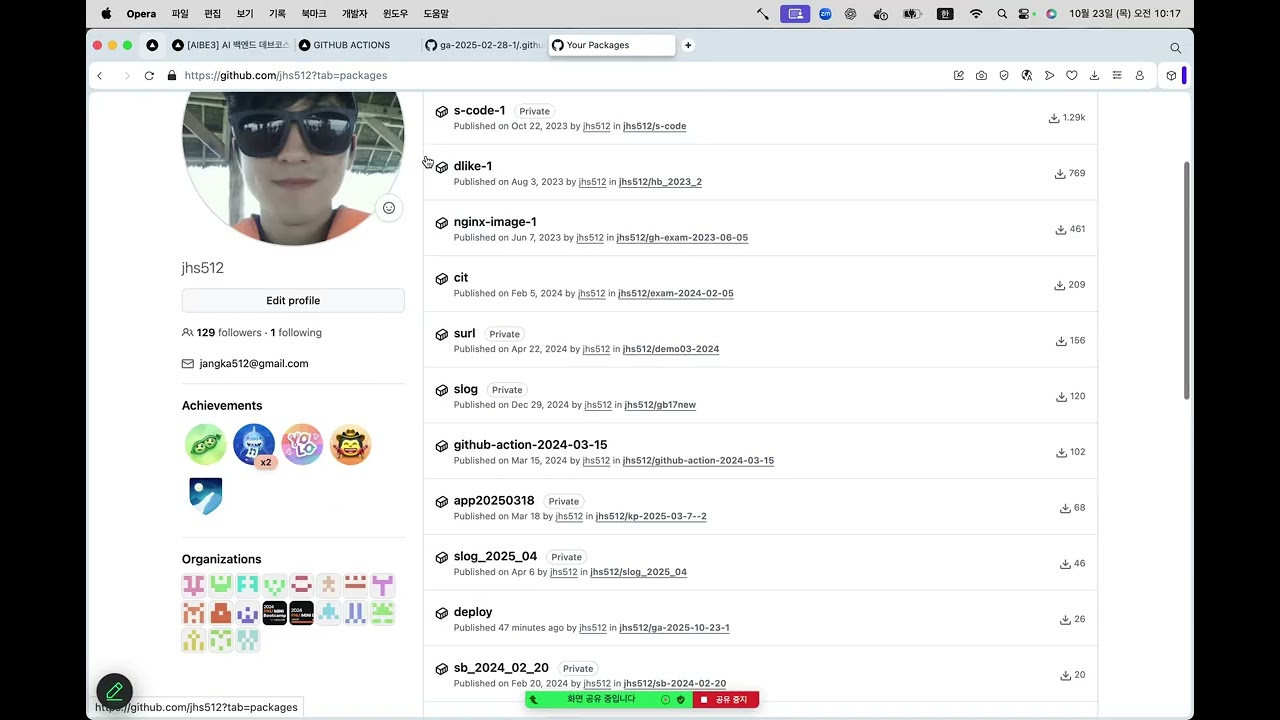Switch to the AIBE3 AI 백엔드 tab

coord(230,45)
